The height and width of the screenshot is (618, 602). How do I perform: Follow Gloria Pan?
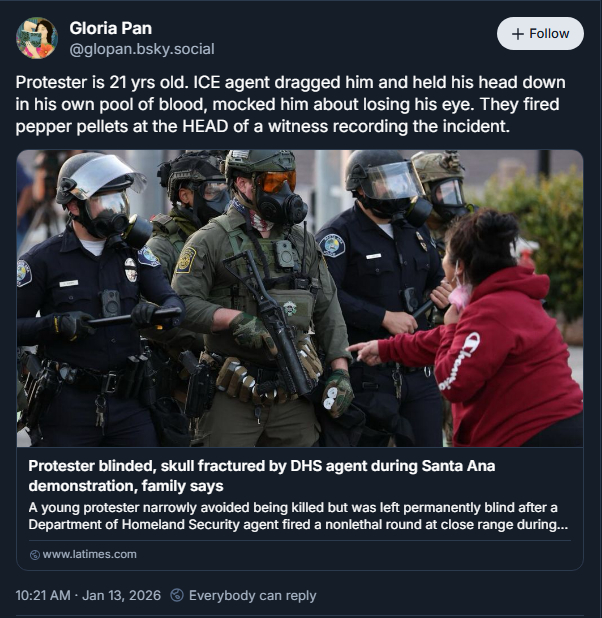pos(540,34)
